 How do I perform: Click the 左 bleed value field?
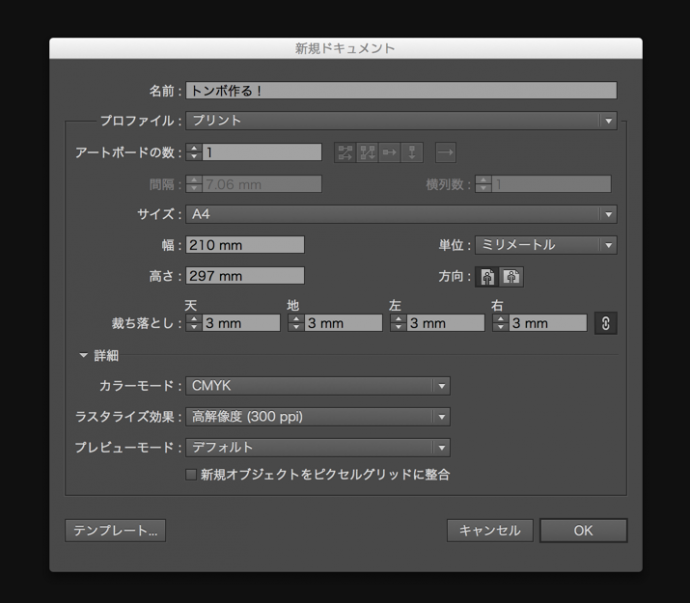(x=445, y=324)
